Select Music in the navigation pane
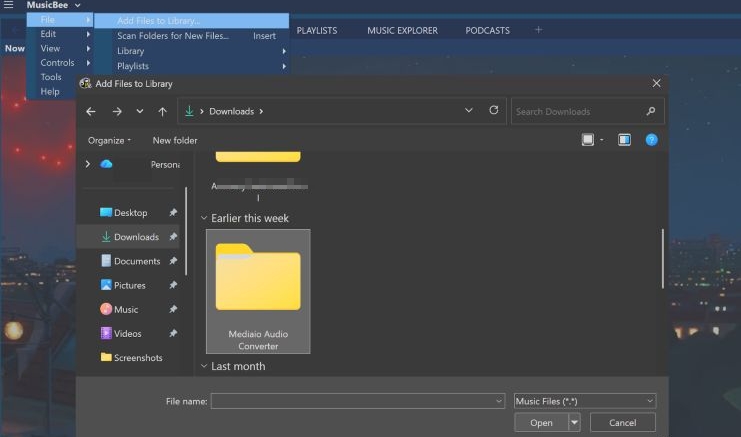The image size is (741, 437). [120, 309]
